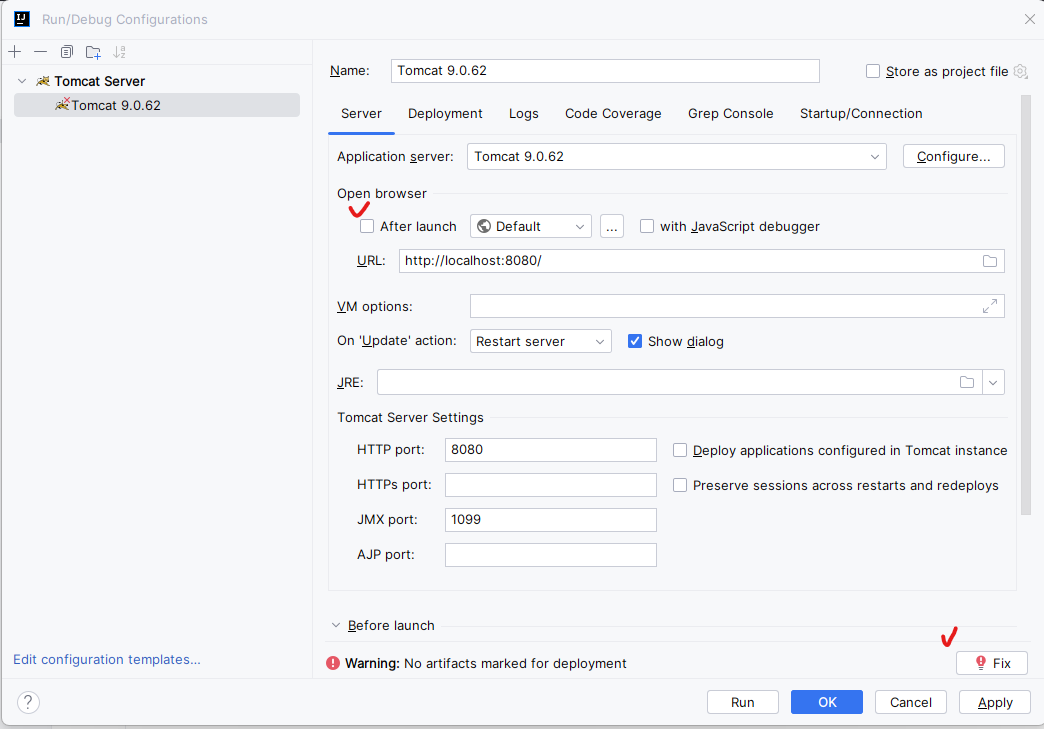The height and width of the screenshot is (729, 1044).
Task: Confirm with the OK button
Action: (827, 702)
